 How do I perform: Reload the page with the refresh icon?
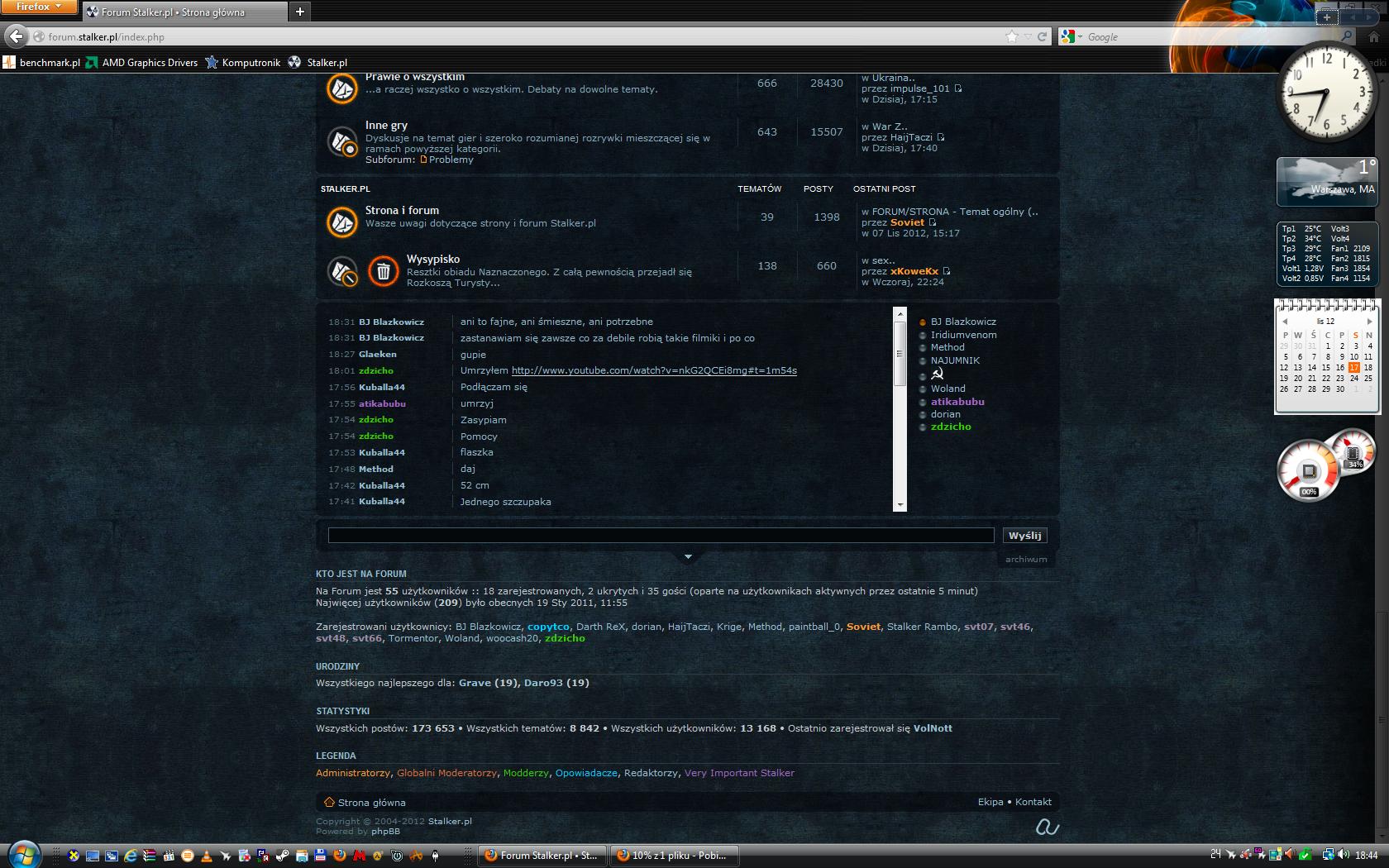point(1042,36)
